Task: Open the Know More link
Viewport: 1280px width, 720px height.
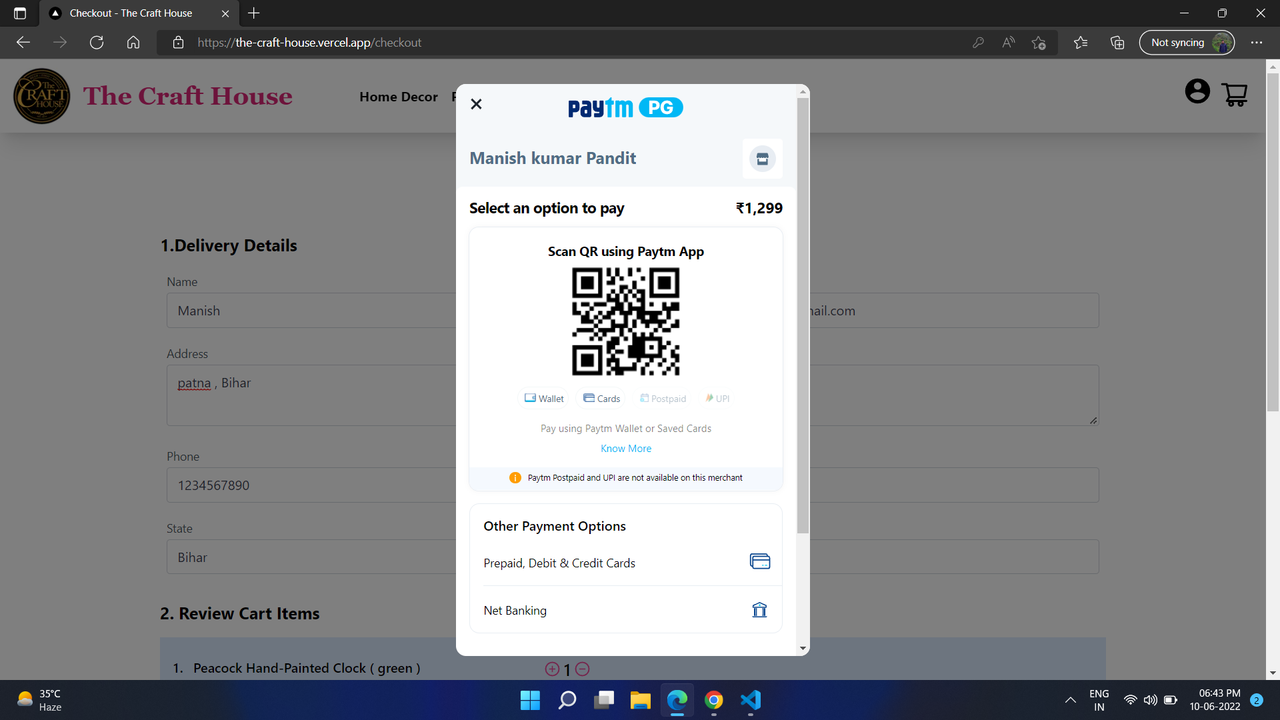Action: pos(626,449)
